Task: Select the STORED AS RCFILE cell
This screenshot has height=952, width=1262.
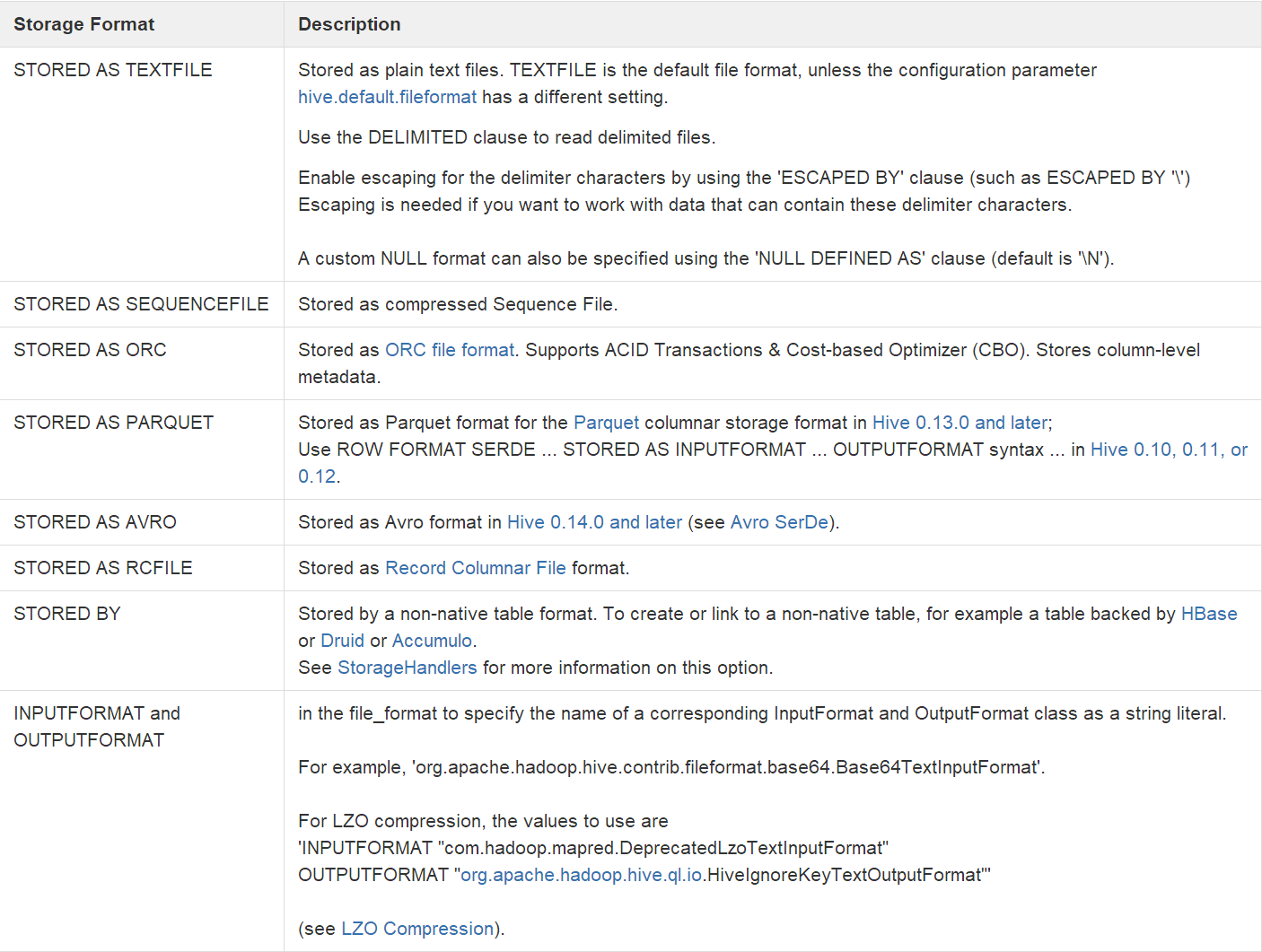Action: 103,568
